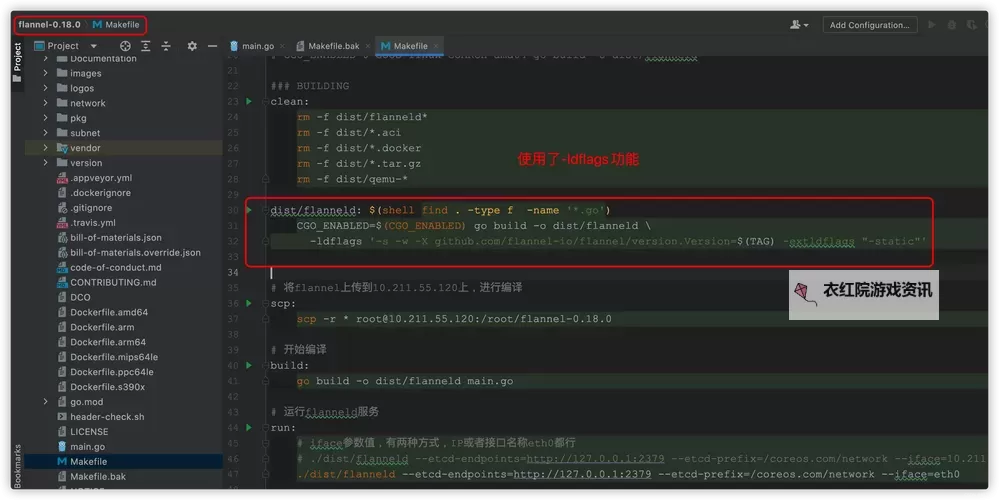
Task: Open Project panel settings gear
Action: 193,46
